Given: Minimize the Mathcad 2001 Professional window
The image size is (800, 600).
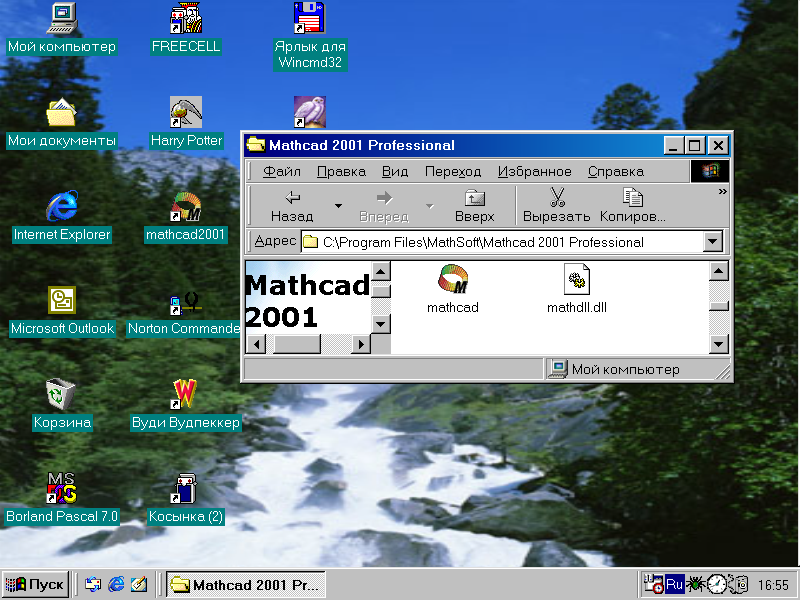Looking at the screenshot, I should click(674, 145).
